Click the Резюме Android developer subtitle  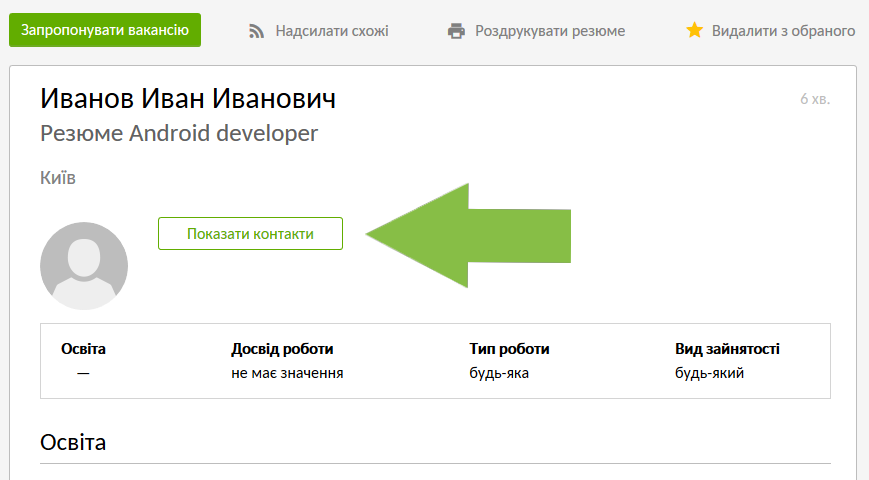179,134
